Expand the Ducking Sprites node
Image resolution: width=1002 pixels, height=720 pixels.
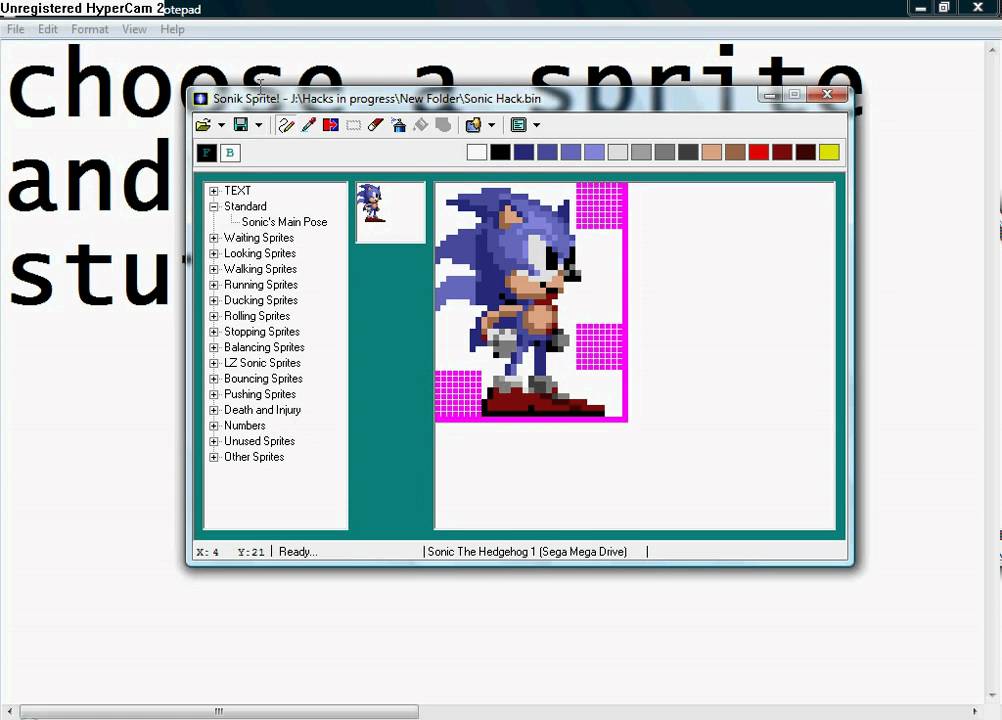point(214,300)
